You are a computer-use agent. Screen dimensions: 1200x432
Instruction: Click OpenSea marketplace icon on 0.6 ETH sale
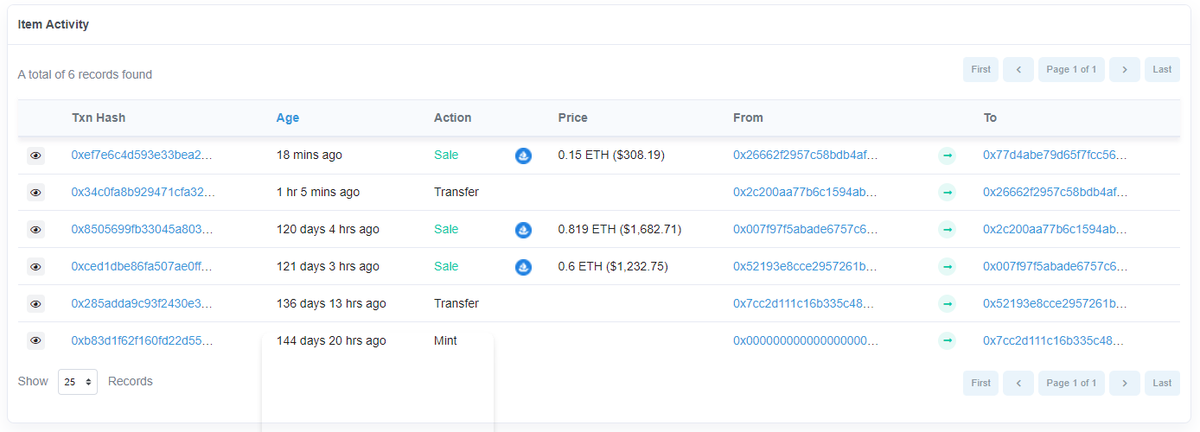click(x=523, y=267)
